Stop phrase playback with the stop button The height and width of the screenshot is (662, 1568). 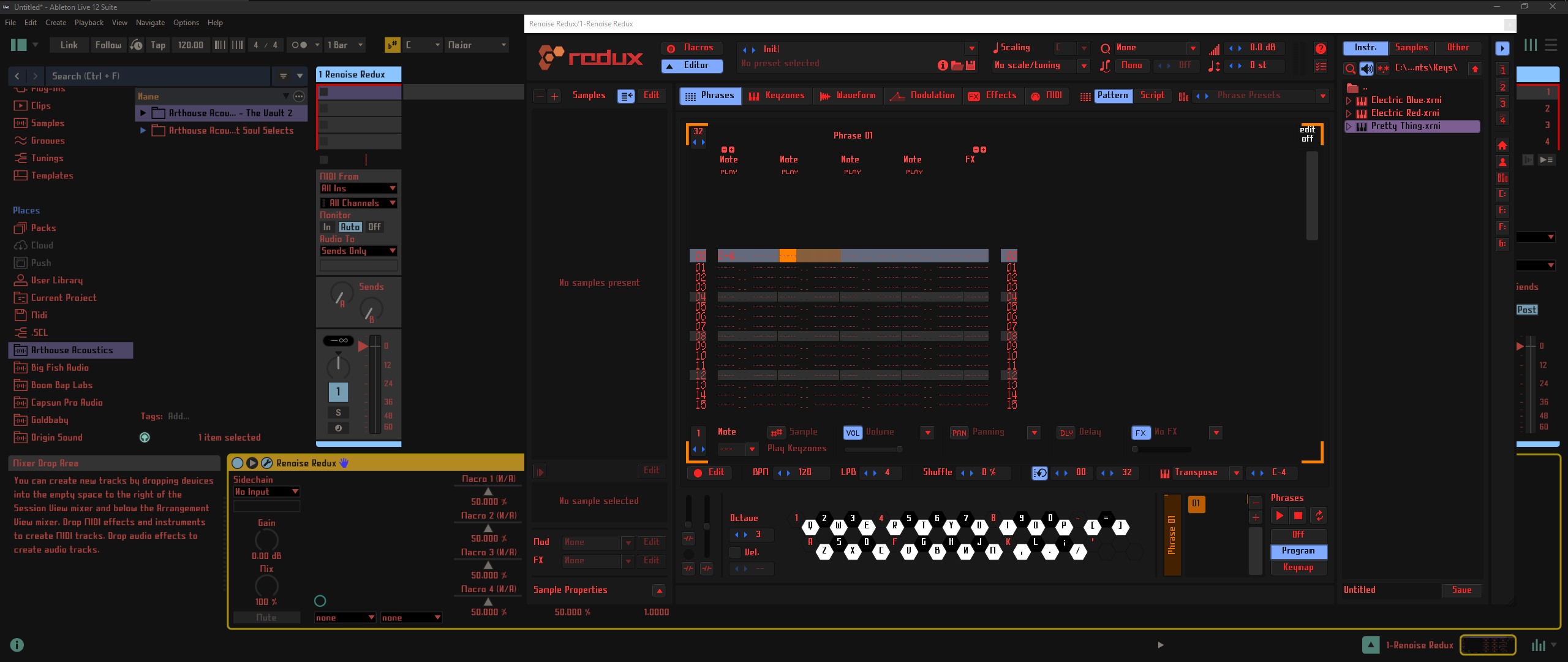pyautogui.click(x=1298, y=516)
